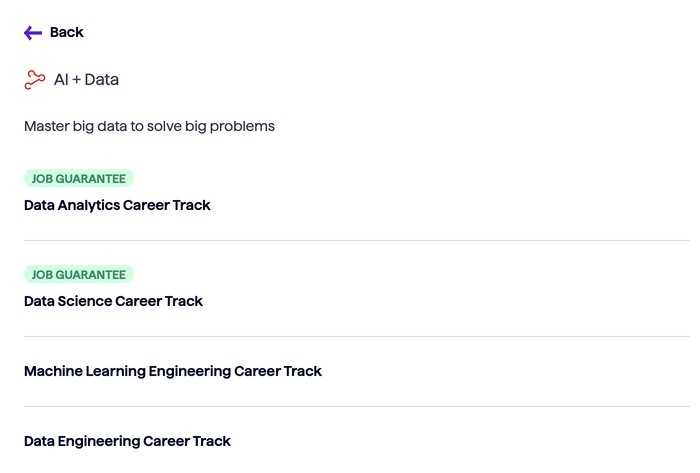Click divider line below Data Science track
700x473 pixels.
point(357,336)
